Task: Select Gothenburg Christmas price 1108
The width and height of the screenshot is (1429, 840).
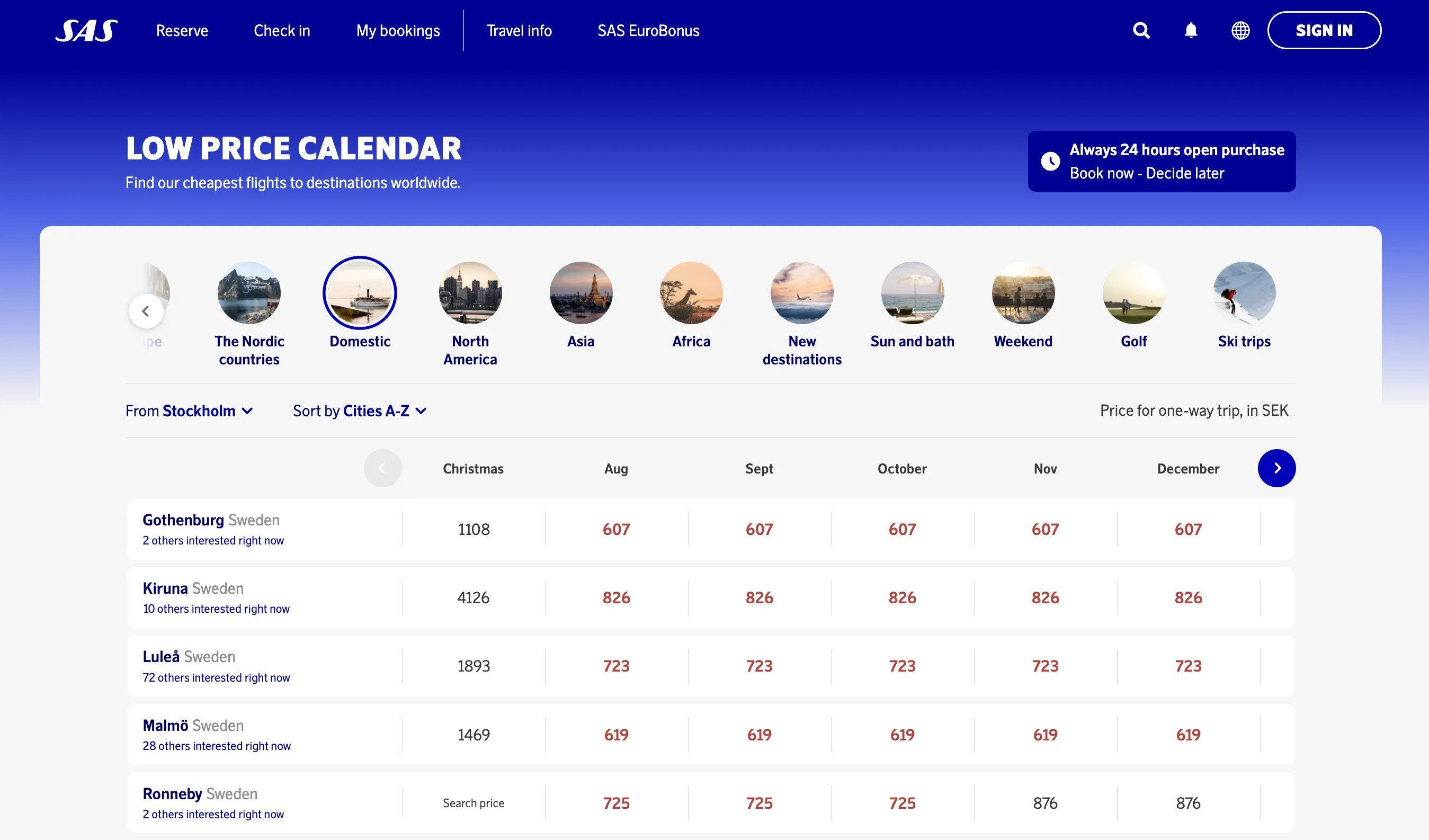Action: pos(474,529)
